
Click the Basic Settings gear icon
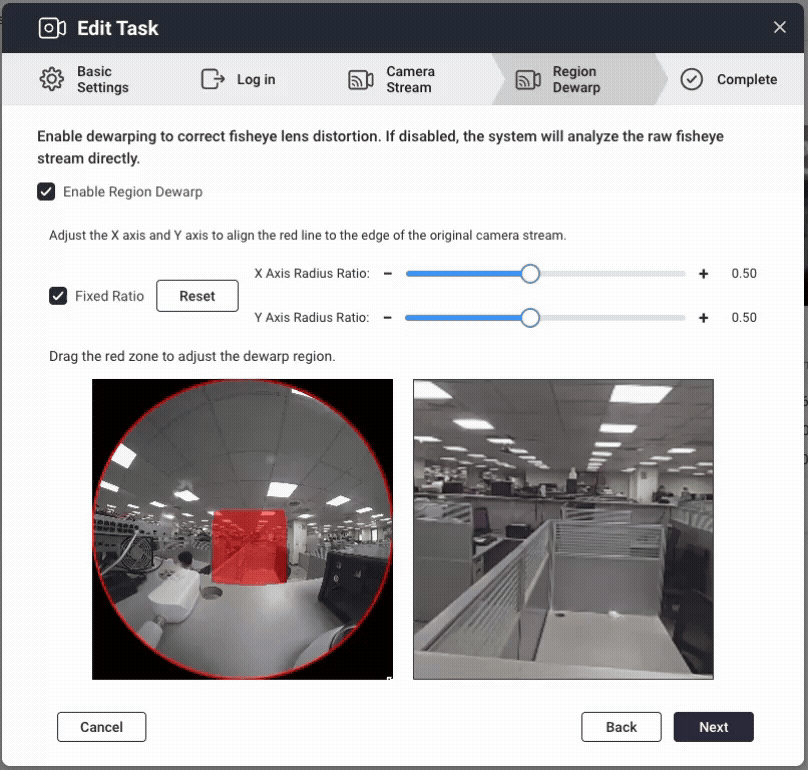pos(52,79)
